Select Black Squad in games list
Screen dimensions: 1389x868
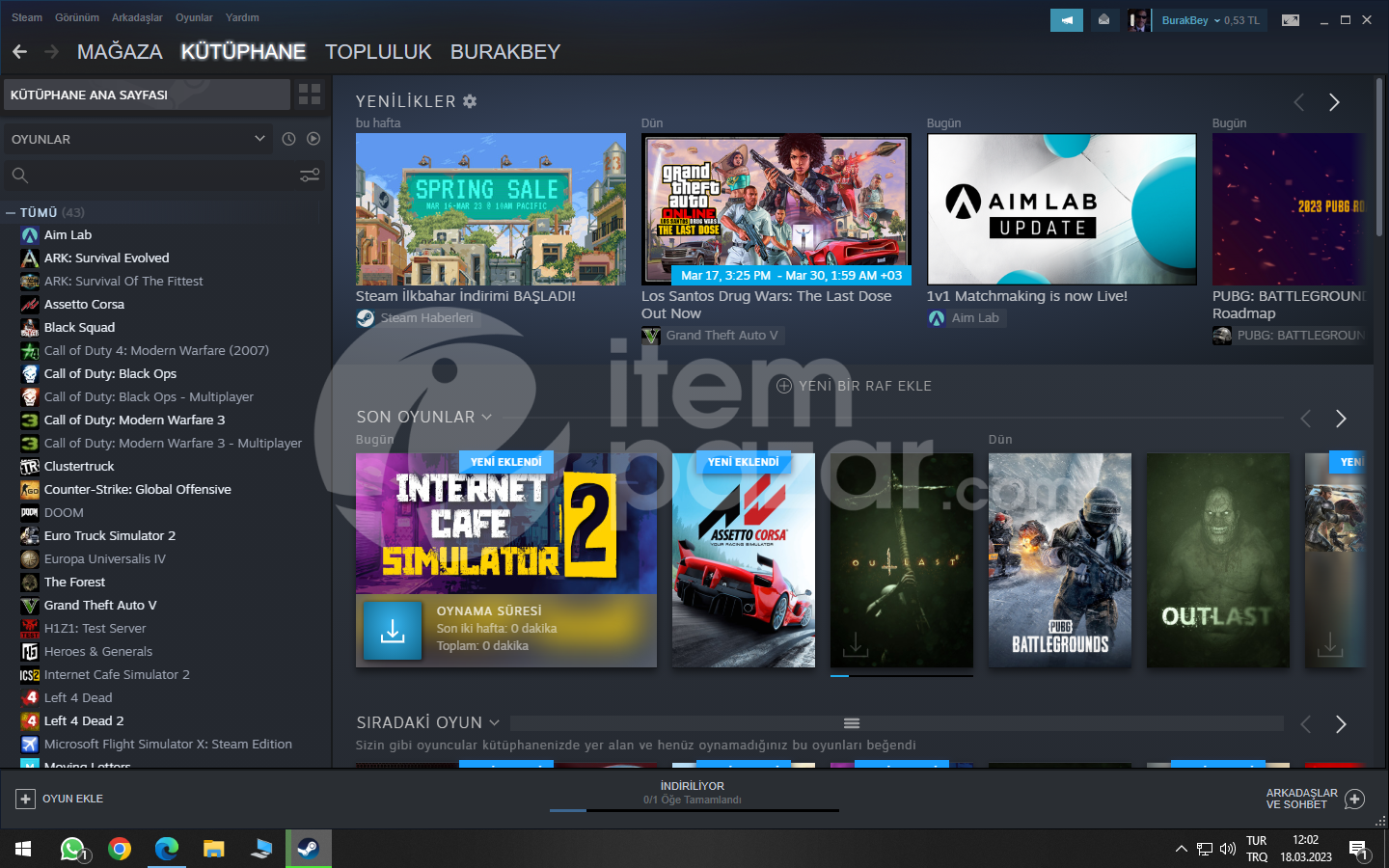79,327
